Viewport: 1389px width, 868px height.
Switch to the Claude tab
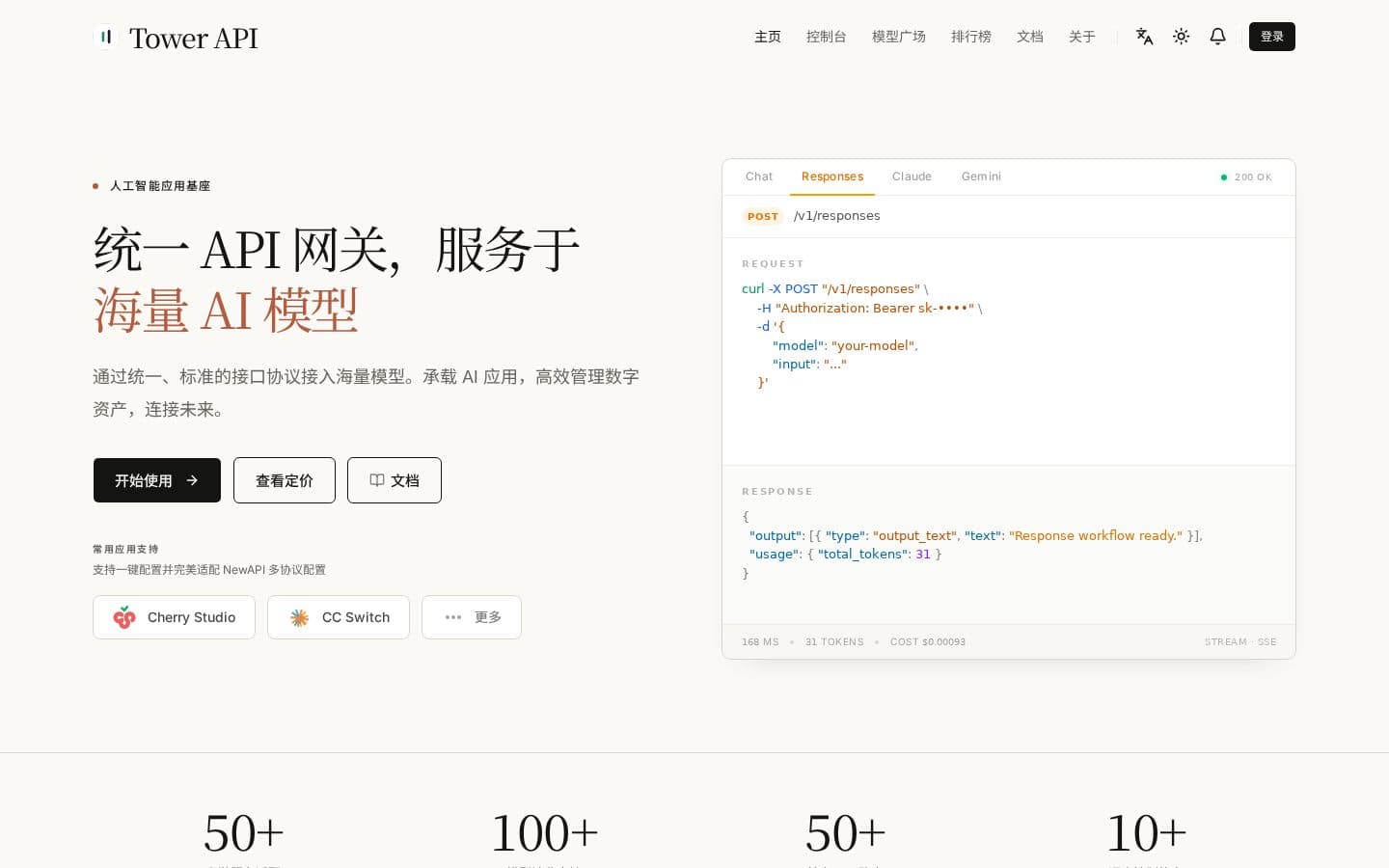912,176
